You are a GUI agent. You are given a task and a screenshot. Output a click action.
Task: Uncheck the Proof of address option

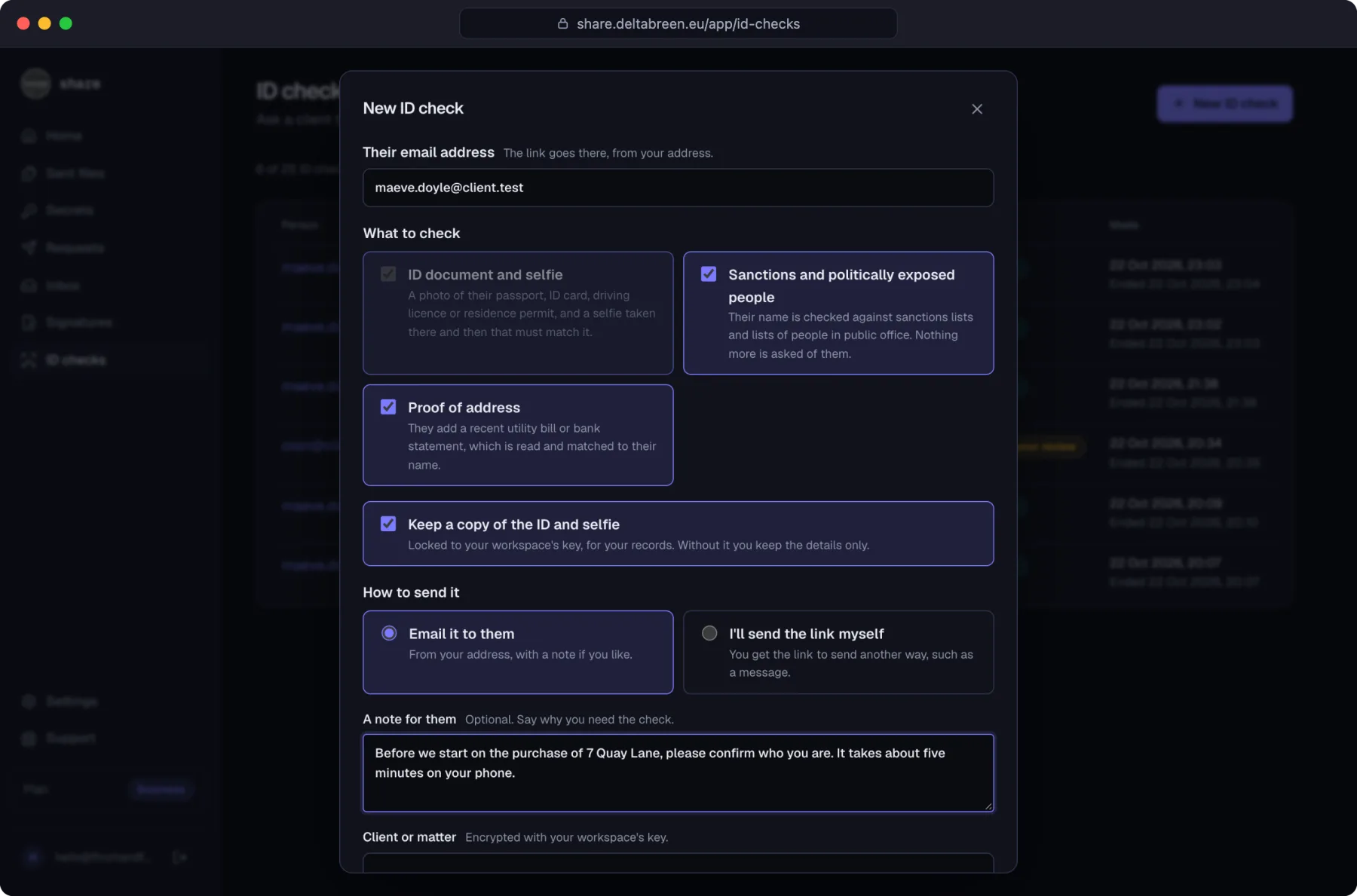click(388, 407)
